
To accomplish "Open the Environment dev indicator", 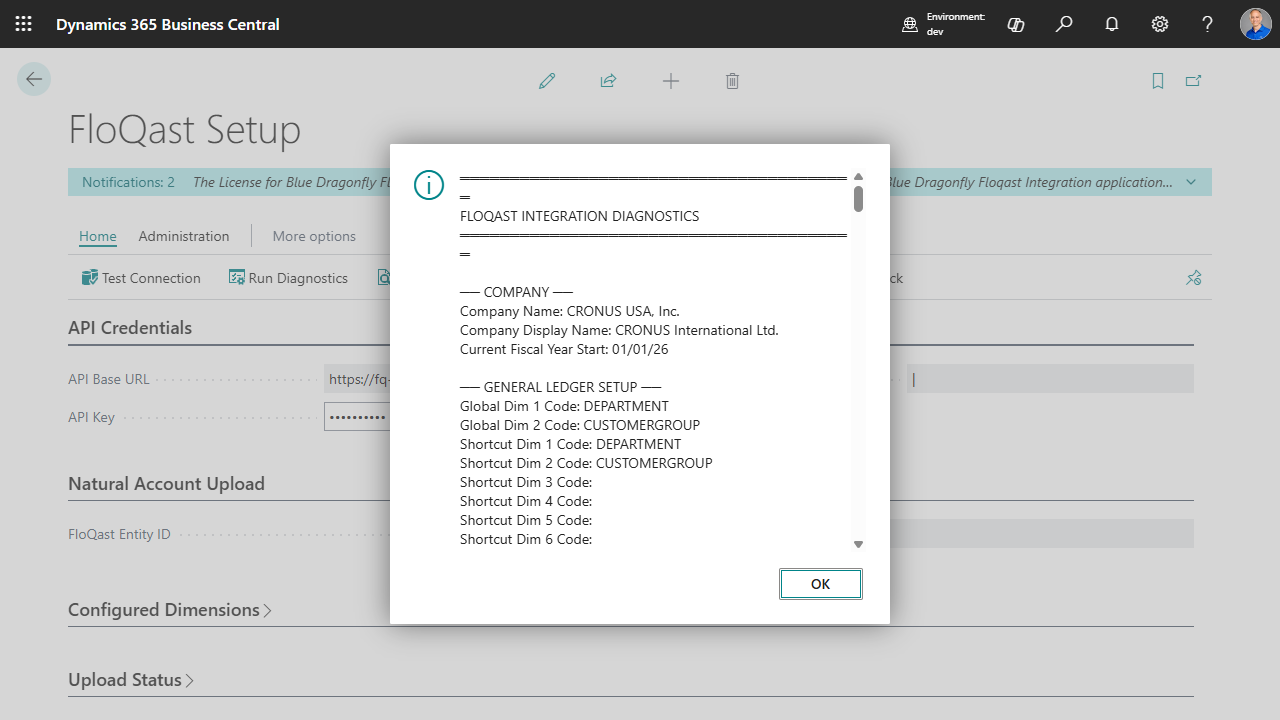I will tap(943, 24).
